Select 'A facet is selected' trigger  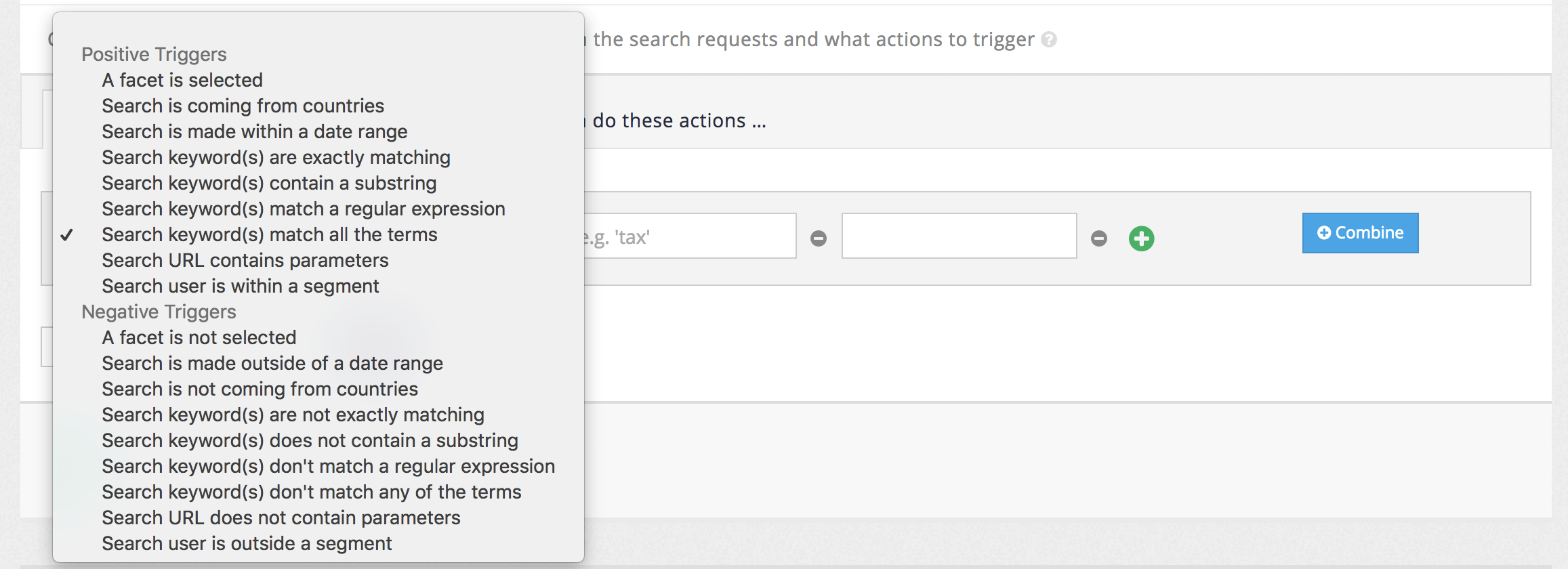(x=182, y=80)
